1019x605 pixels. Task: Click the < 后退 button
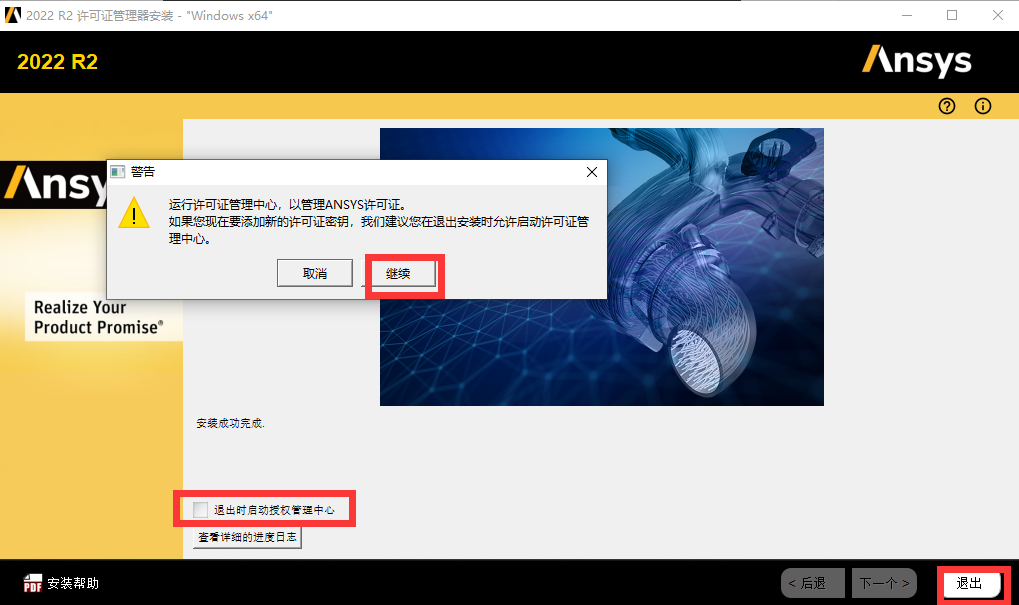click(x=812, y=583)
